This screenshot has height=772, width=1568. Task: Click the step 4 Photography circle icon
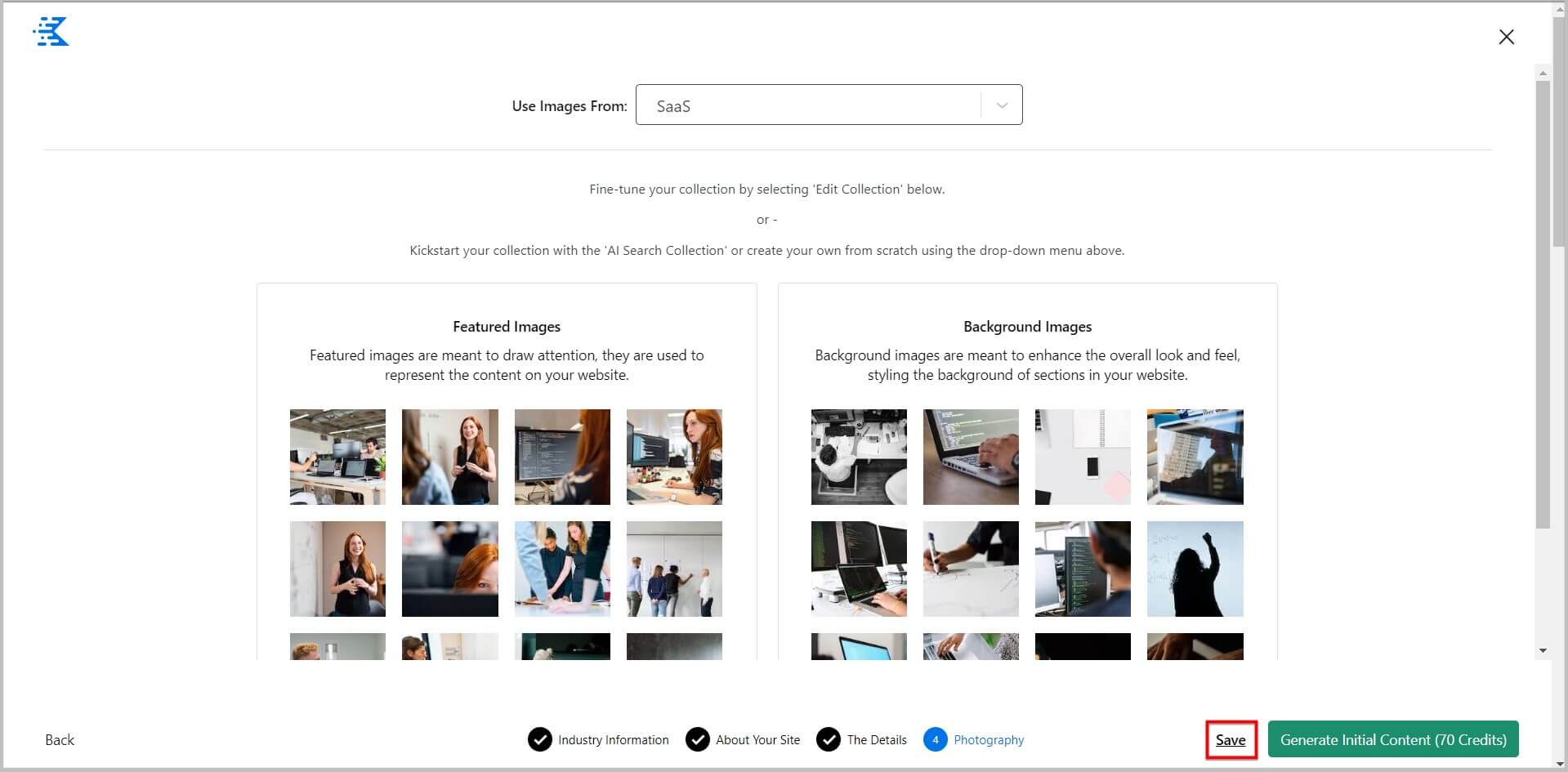(935, 739)
